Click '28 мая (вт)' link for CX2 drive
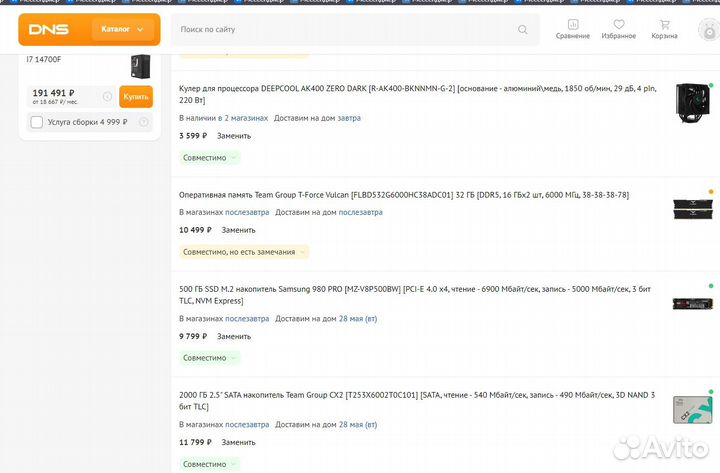This screenshot has width=720, height=473. click(358, 425)
